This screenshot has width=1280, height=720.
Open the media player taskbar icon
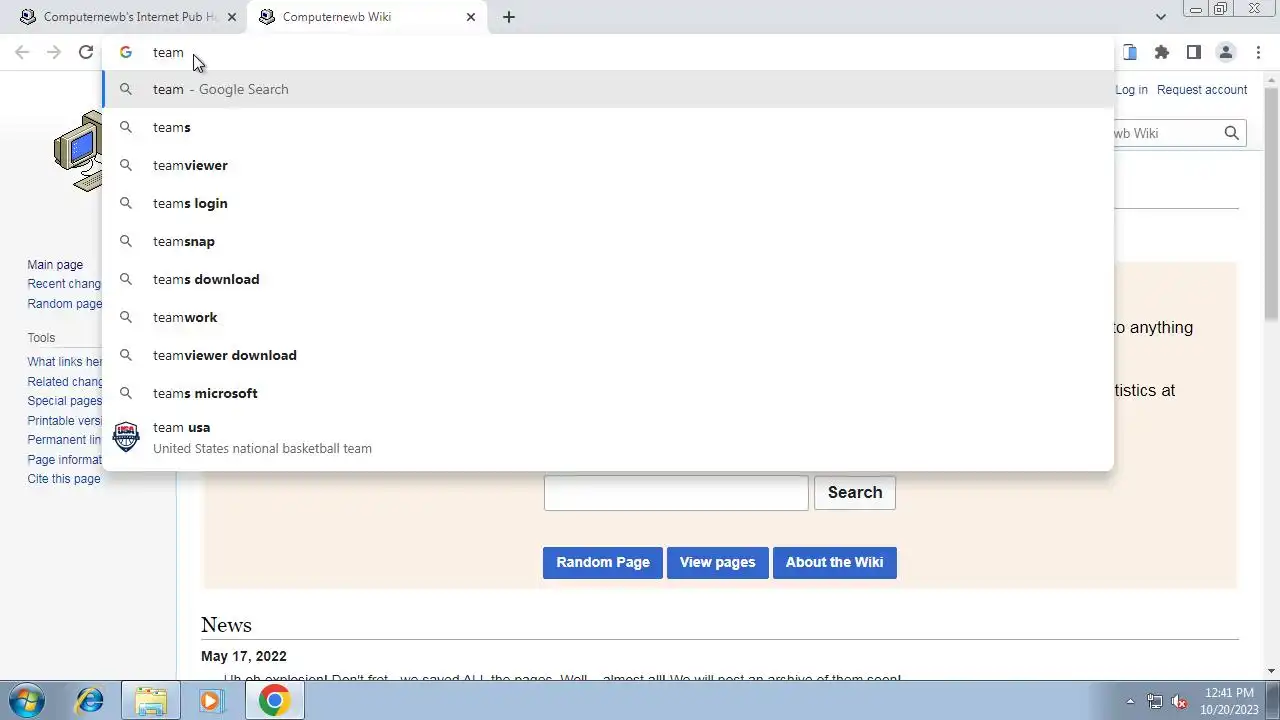211,700
